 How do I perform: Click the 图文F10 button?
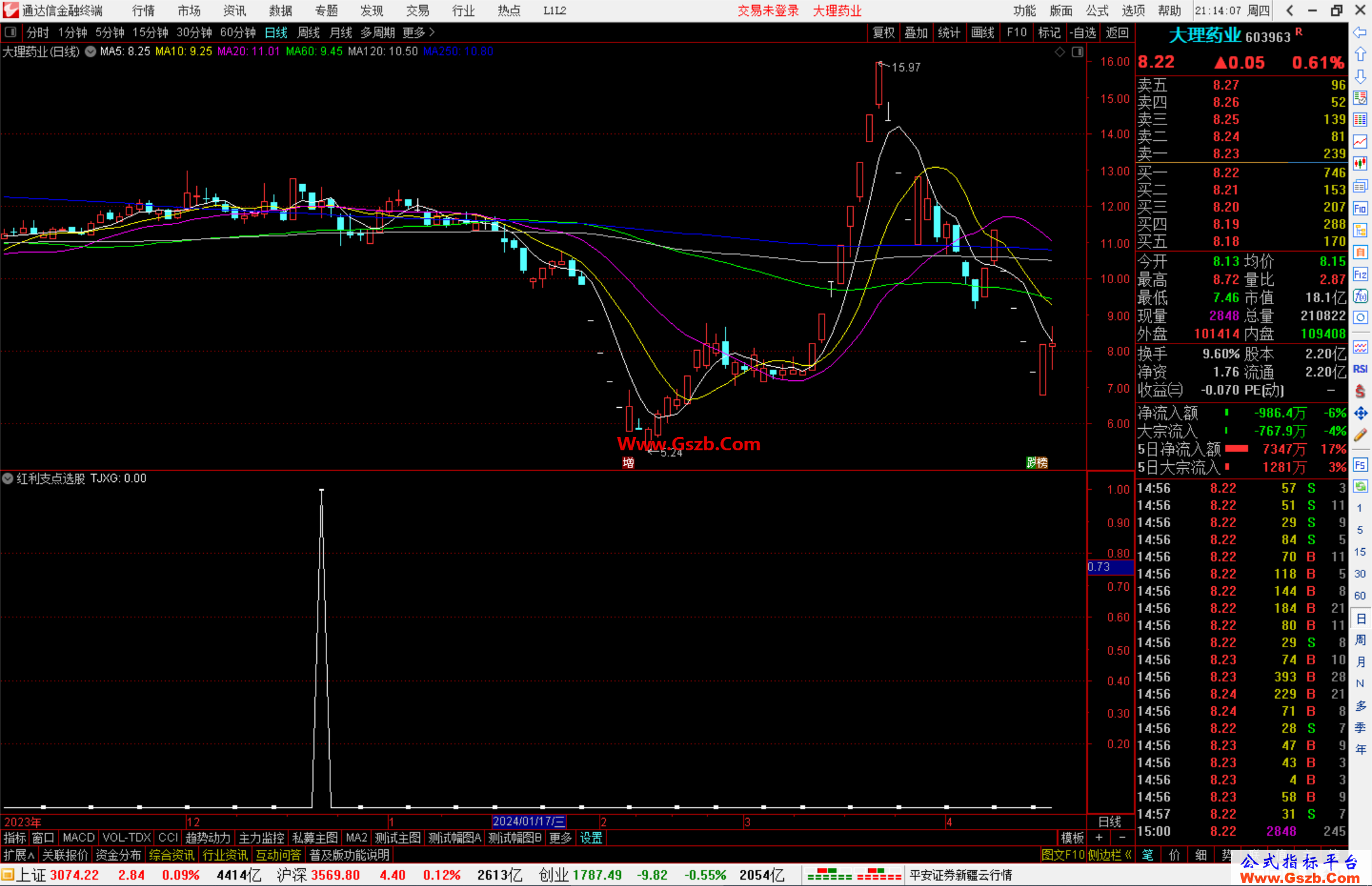pyautogui.click(x=1063, y=855)
